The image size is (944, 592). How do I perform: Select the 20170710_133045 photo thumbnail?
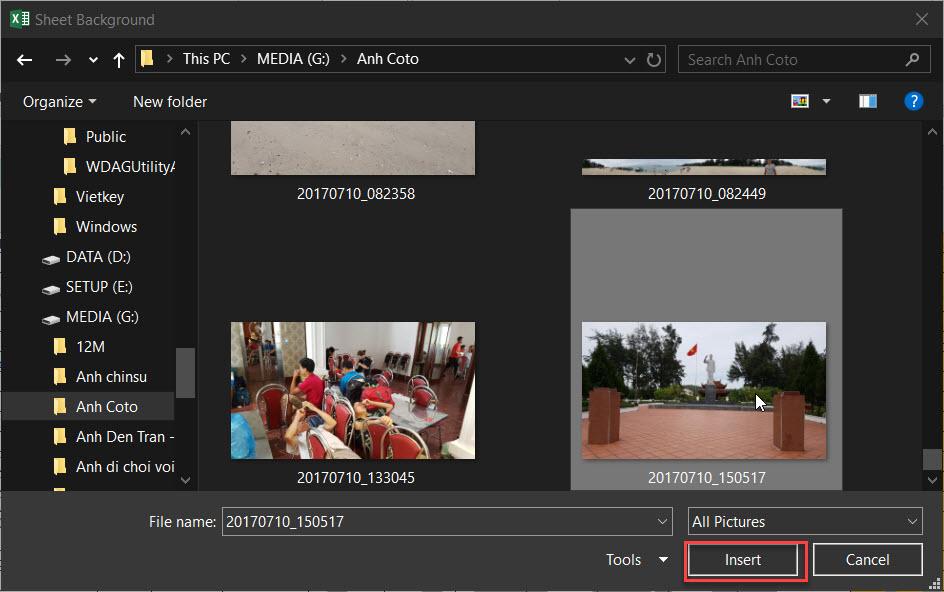352,390
